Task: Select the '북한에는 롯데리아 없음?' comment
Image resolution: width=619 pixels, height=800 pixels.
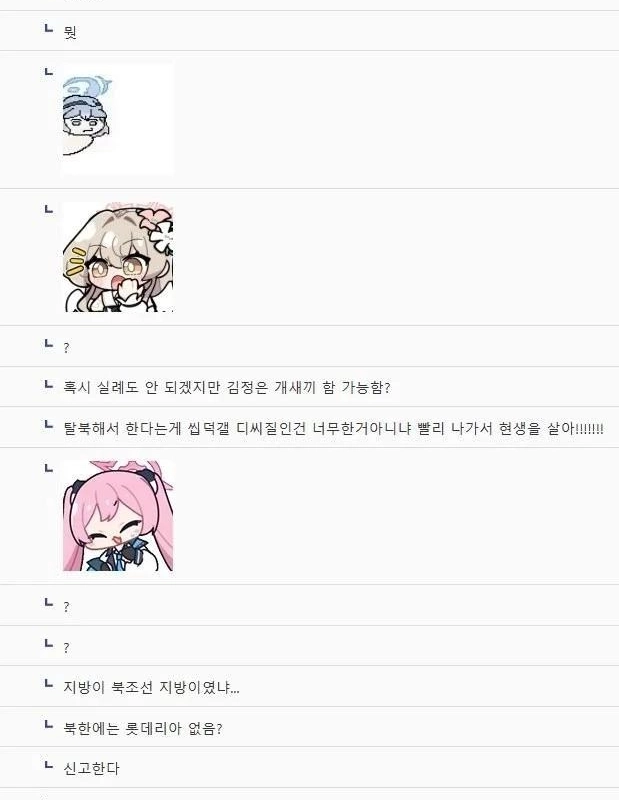Action: 143,728
